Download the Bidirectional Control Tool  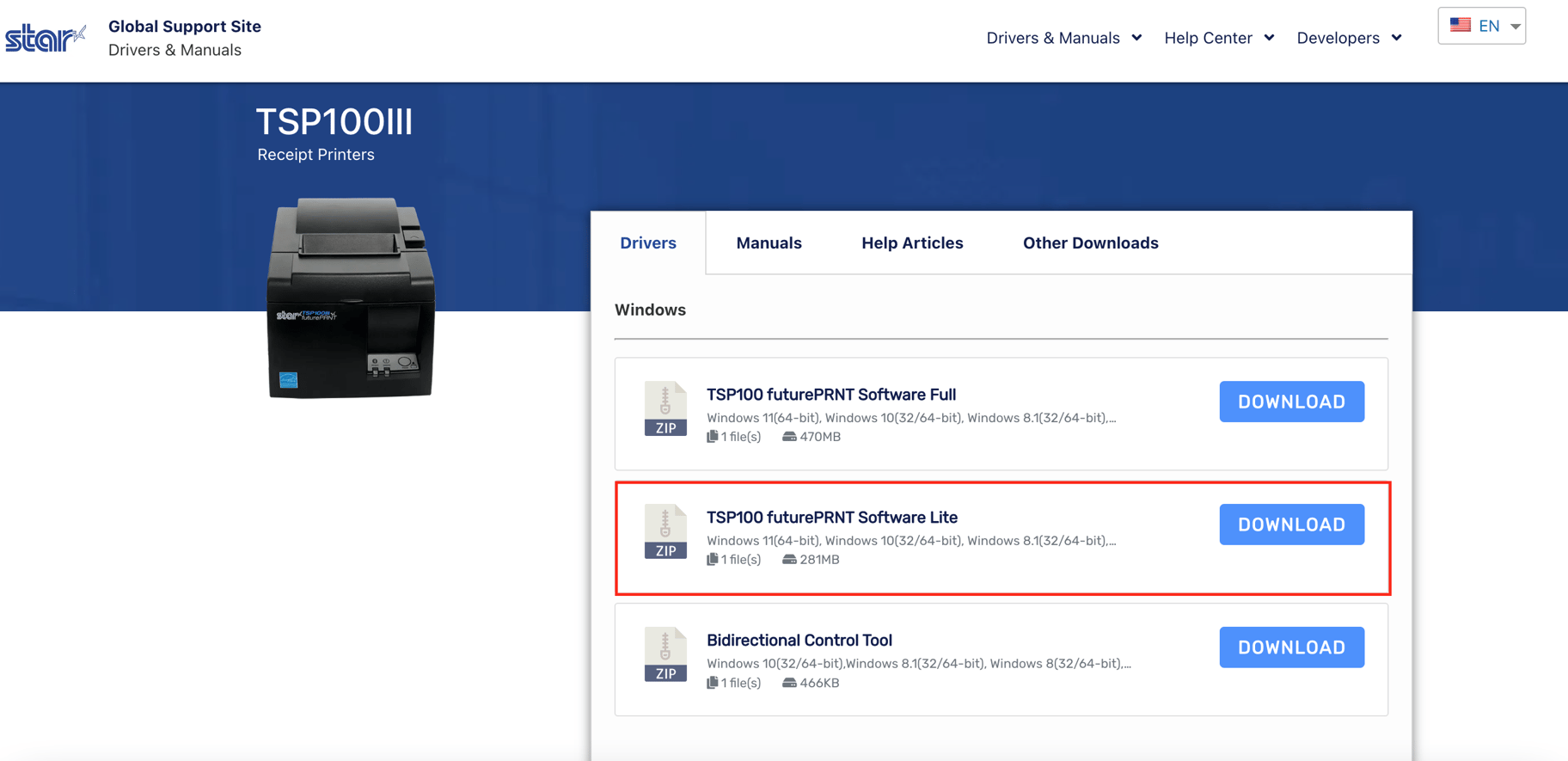tap(1291, 647)
